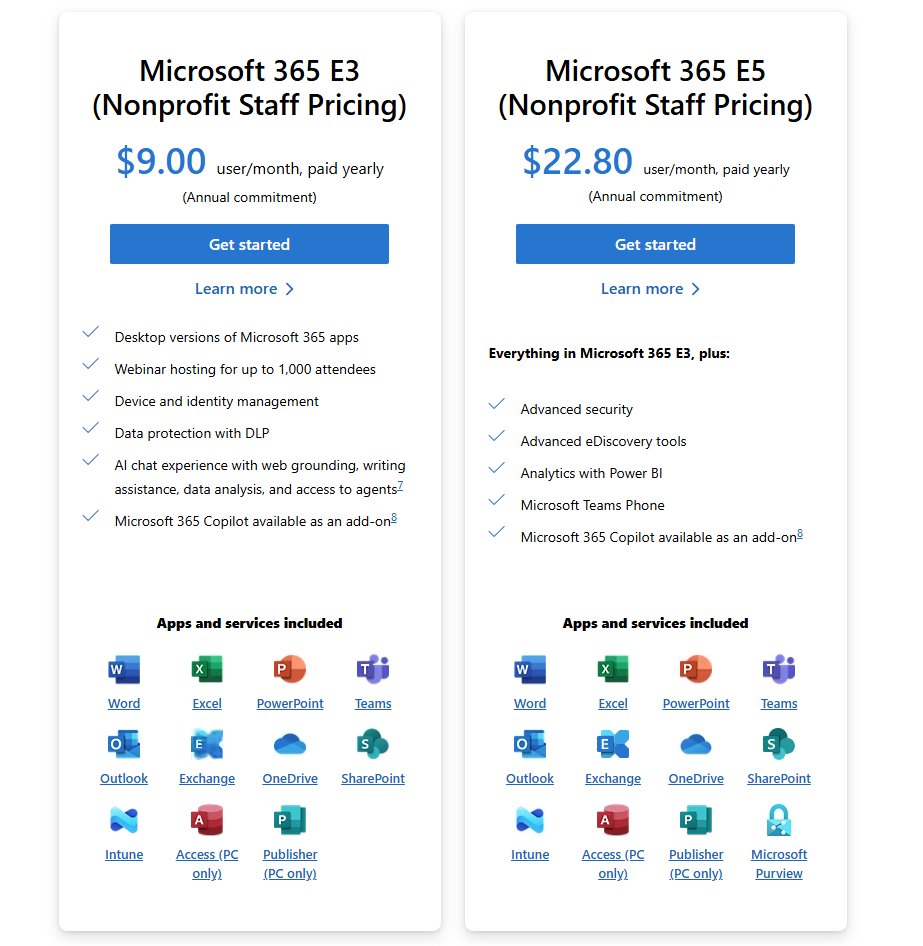
Task: Click the Teams icon in E5 plan
Action: point(779,670)
